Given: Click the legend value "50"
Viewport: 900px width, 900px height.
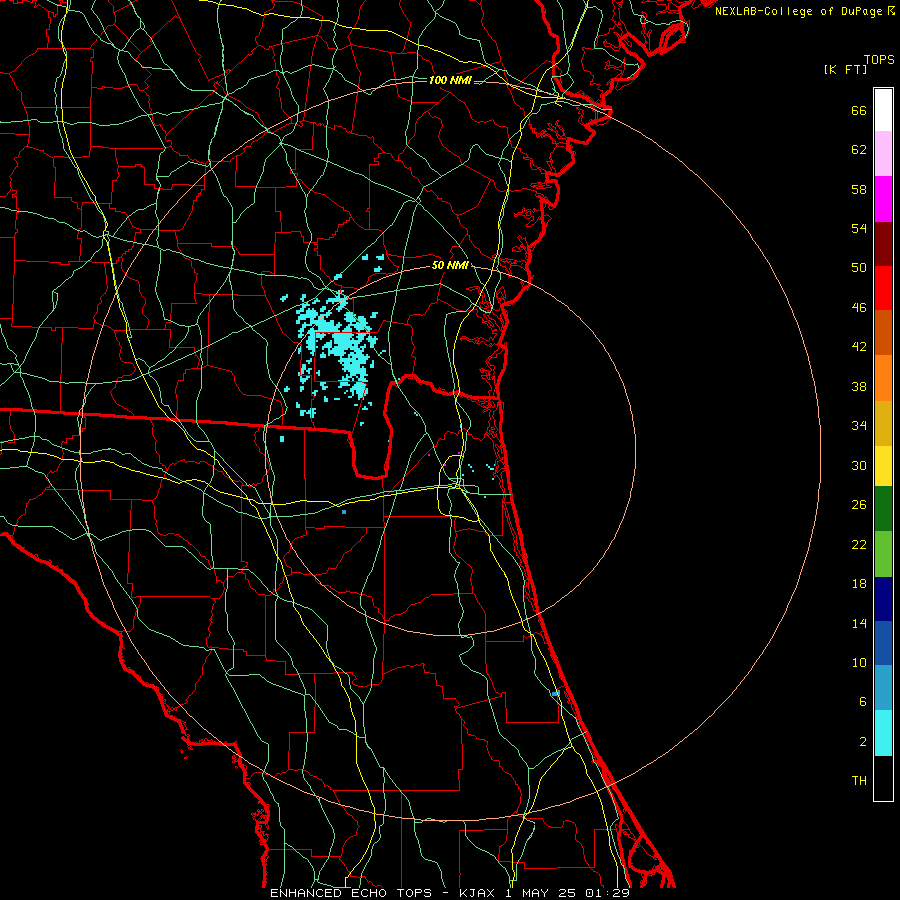Looking at the screenshot, I should tap(859, 268).
